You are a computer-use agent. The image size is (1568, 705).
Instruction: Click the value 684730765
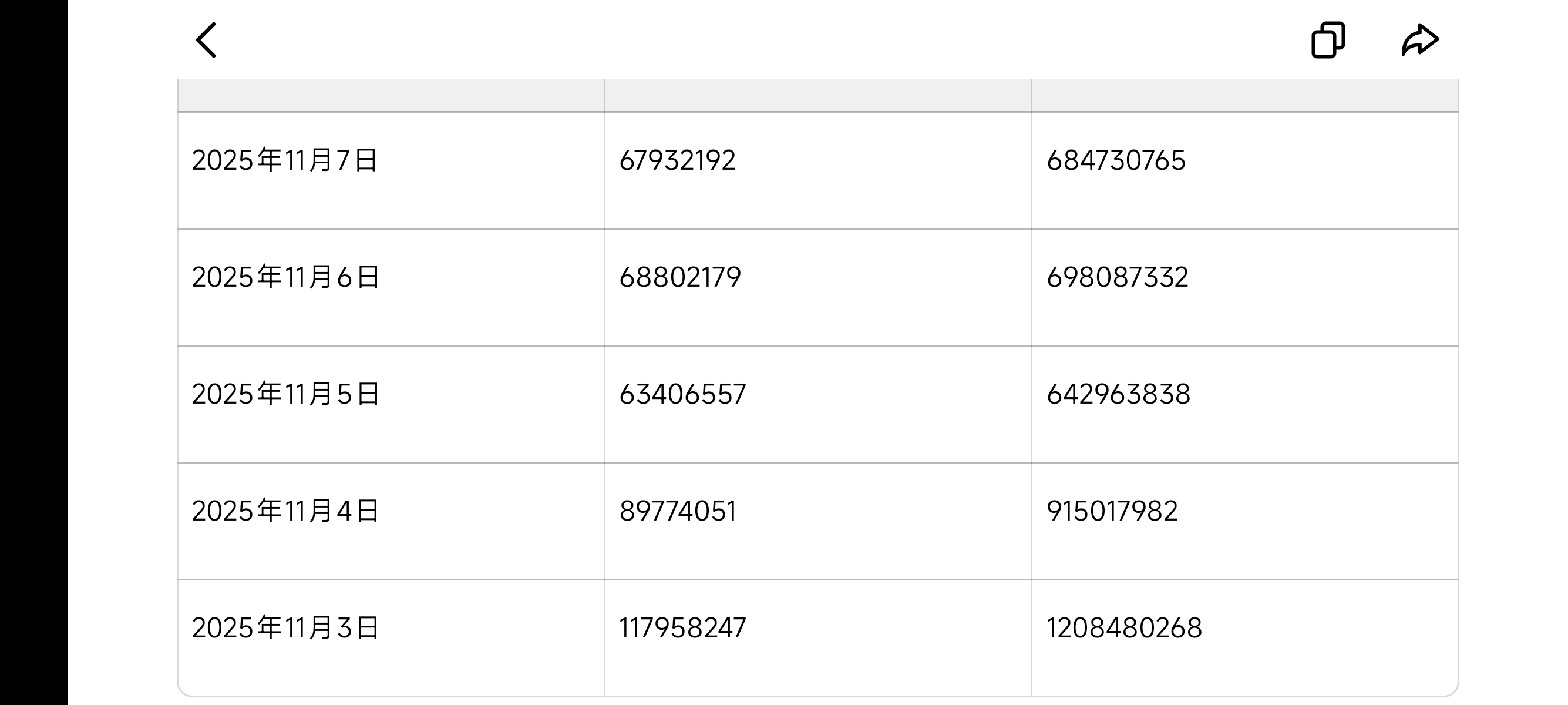(1116, 161)
